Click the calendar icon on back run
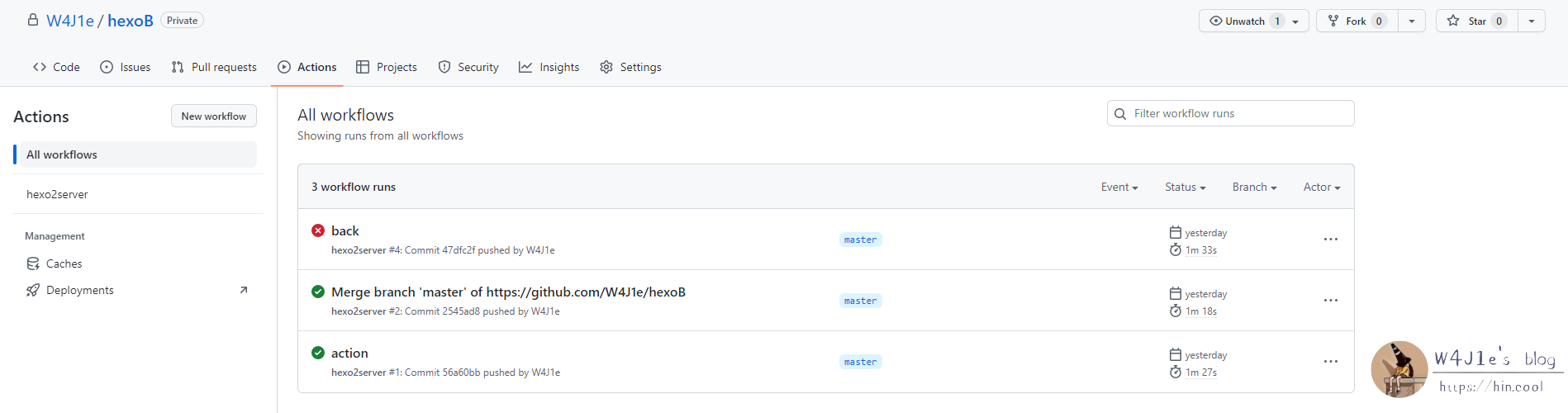Viewport: 1568px width, 413px height. [1176, 232]
